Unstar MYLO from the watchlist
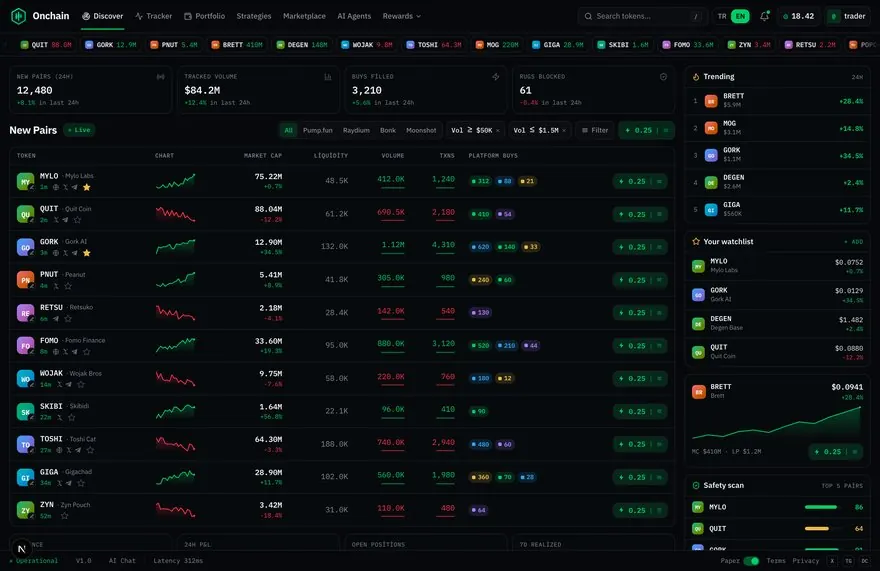The image size is (880, 571). pyautogui.click(x=86, y=187)
